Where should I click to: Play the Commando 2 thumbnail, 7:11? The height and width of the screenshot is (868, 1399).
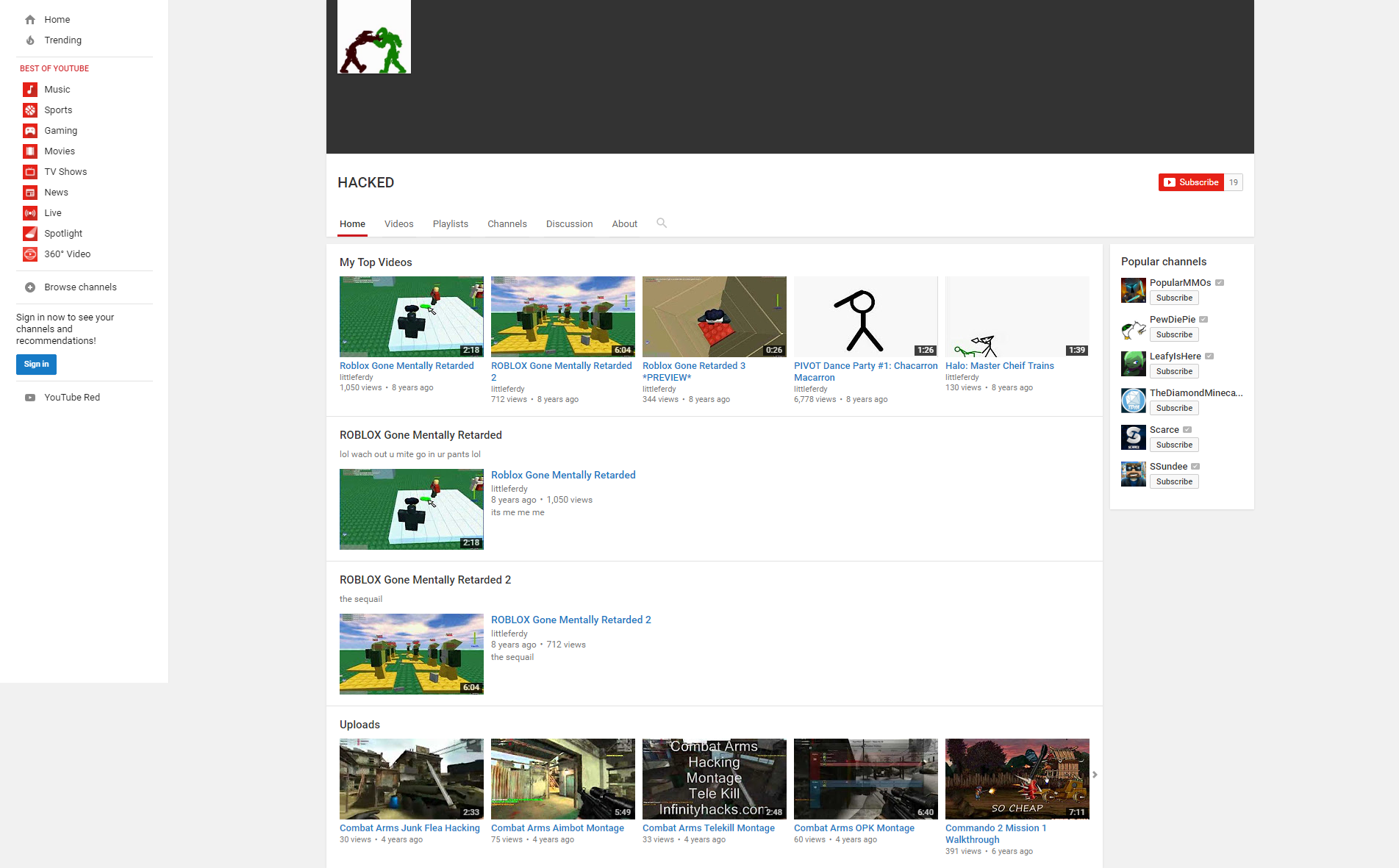click(x=1017, y=779)
